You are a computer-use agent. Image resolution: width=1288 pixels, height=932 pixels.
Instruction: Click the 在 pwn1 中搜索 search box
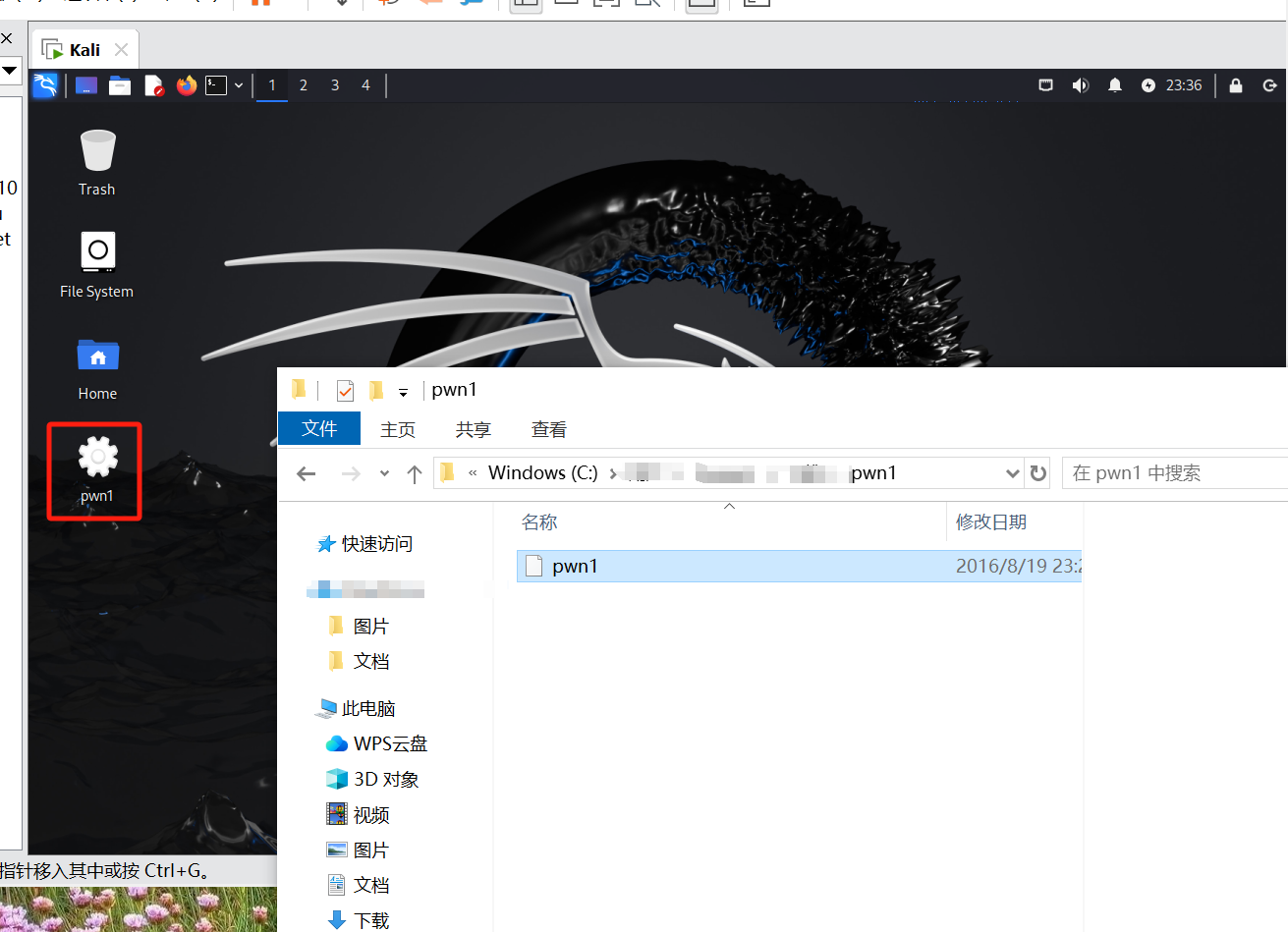(x=1175, y=472)
